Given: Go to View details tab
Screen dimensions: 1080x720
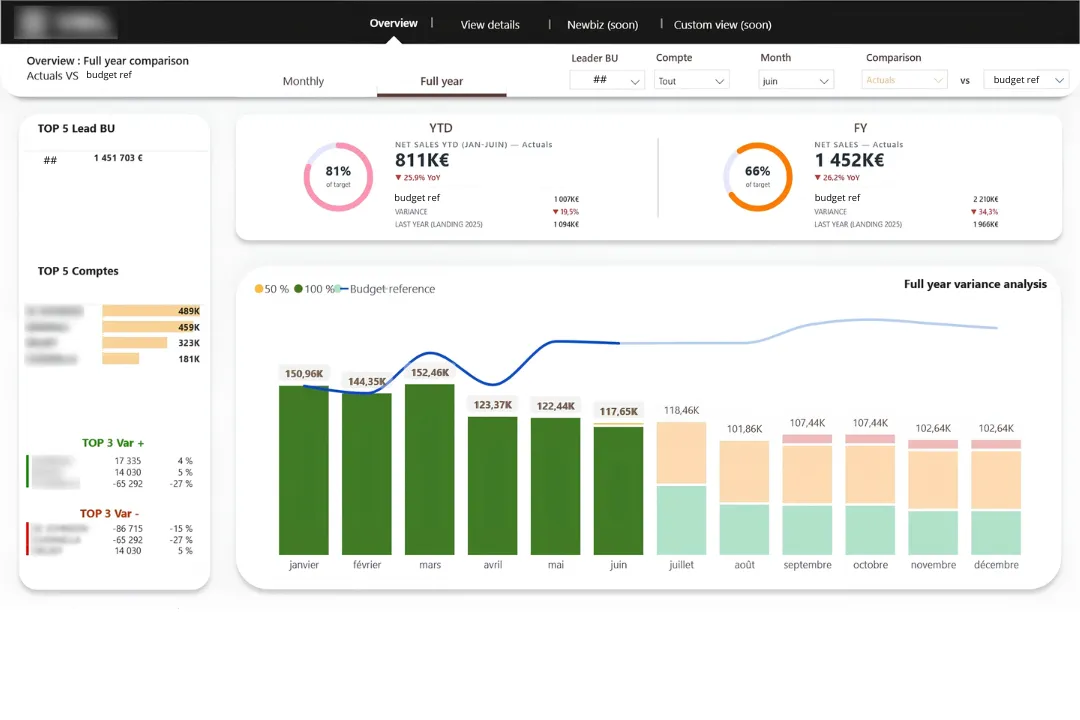Looking at the screenshot, I should [490, 25].
